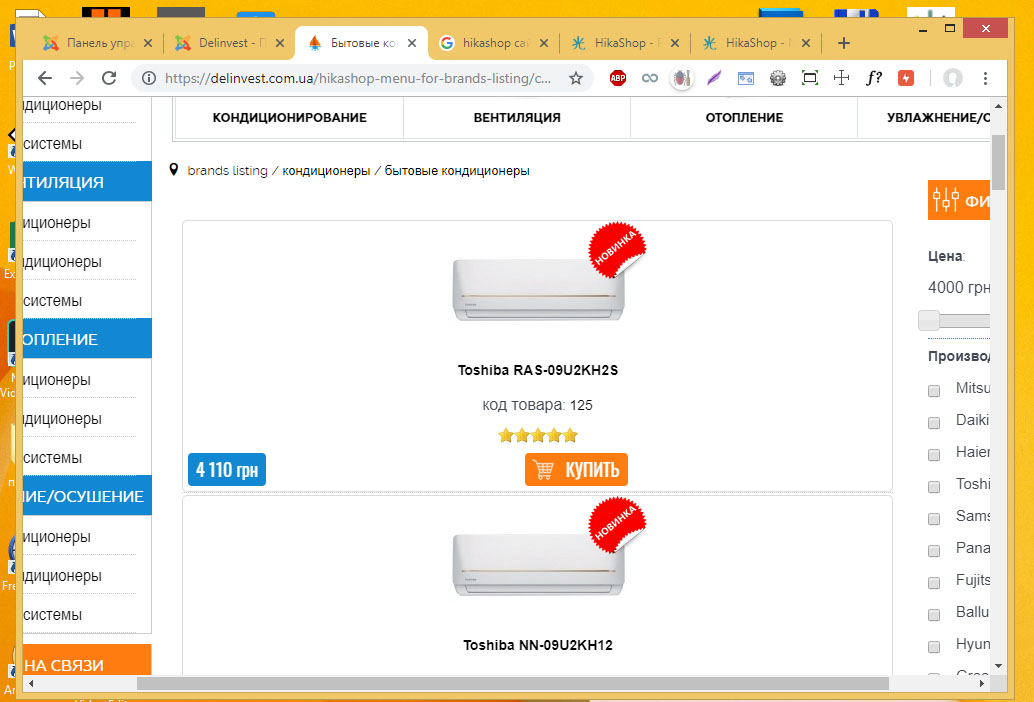Click КУПИТЬ for Toshiba RAS-09U2KH2S
This screenshot has height=702, width=1034.
[576, 469]
